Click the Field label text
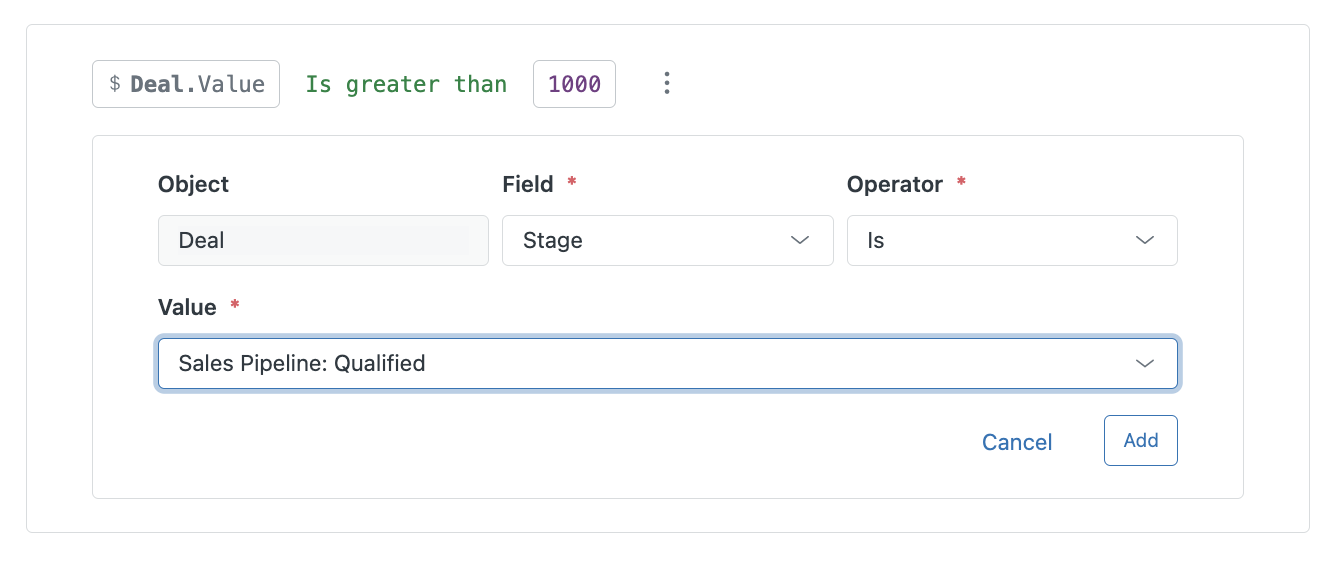The width and height of the screenshot is (1336, 564). [527, 185]
